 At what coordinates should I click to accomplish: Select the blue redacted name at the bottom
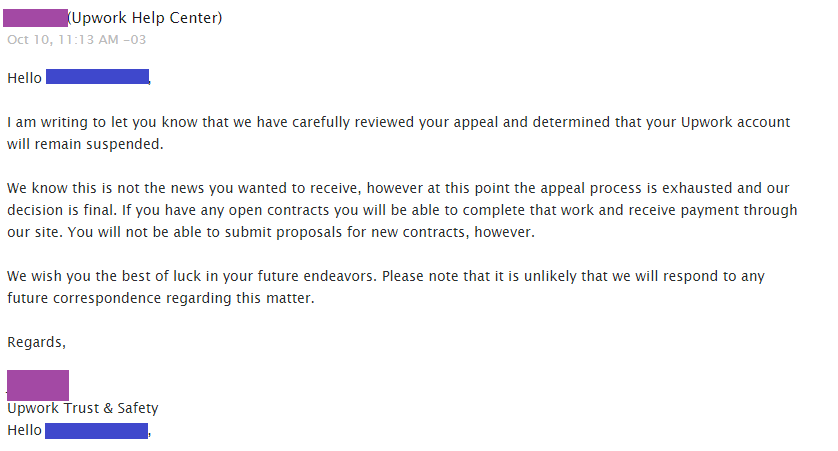coord(96,430)
